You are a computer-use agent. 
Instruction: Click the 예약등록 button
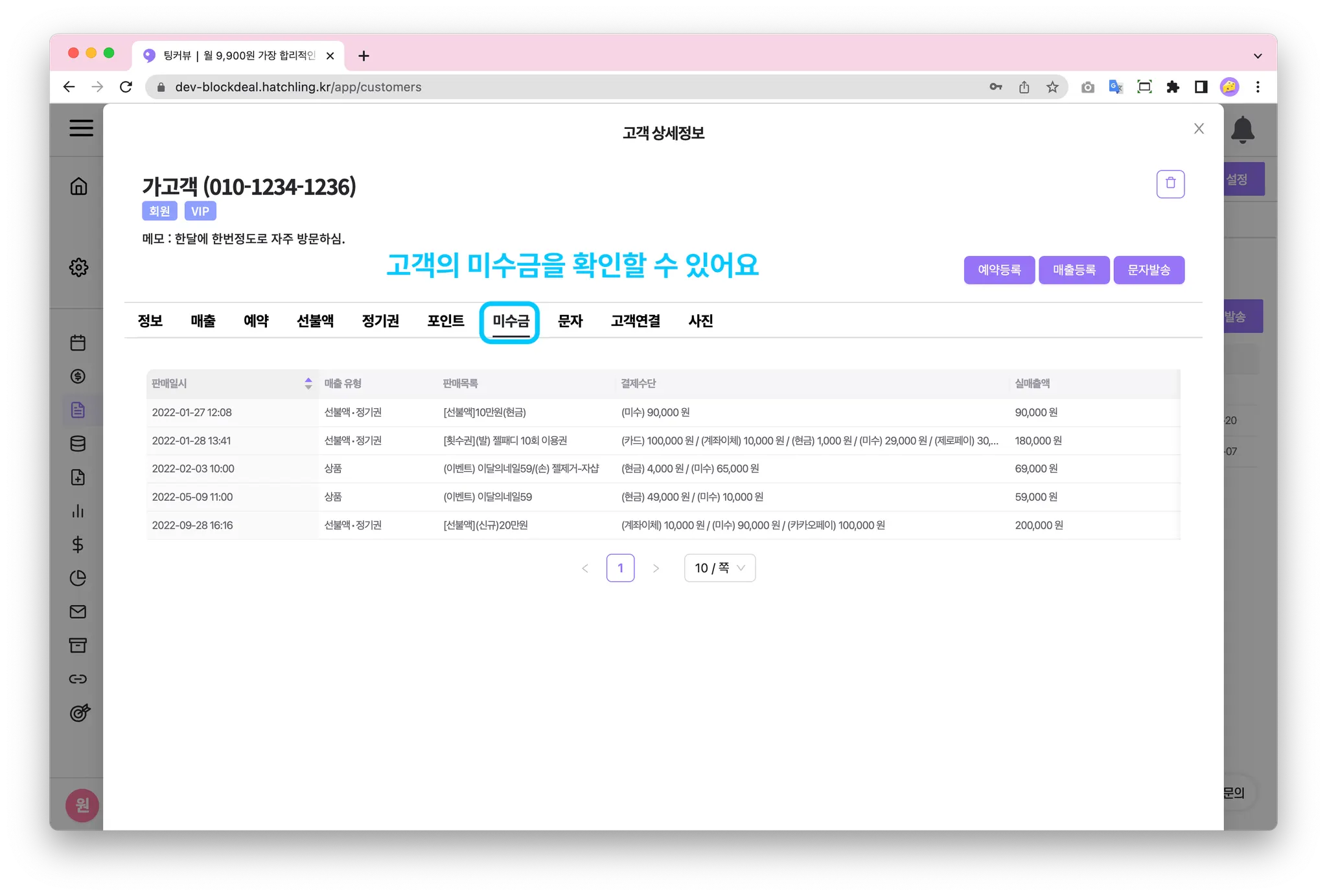998,270
